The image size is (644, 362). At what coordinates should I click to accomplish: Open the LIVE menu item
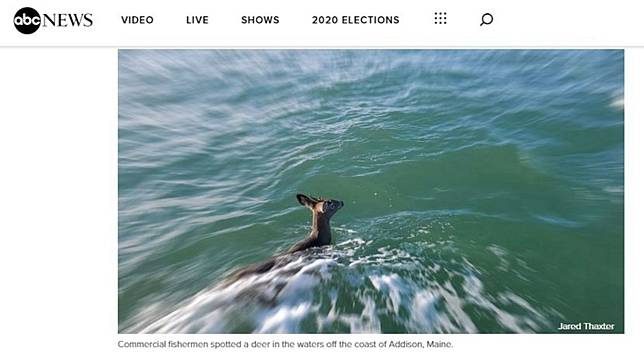click(x=197, y=20)
